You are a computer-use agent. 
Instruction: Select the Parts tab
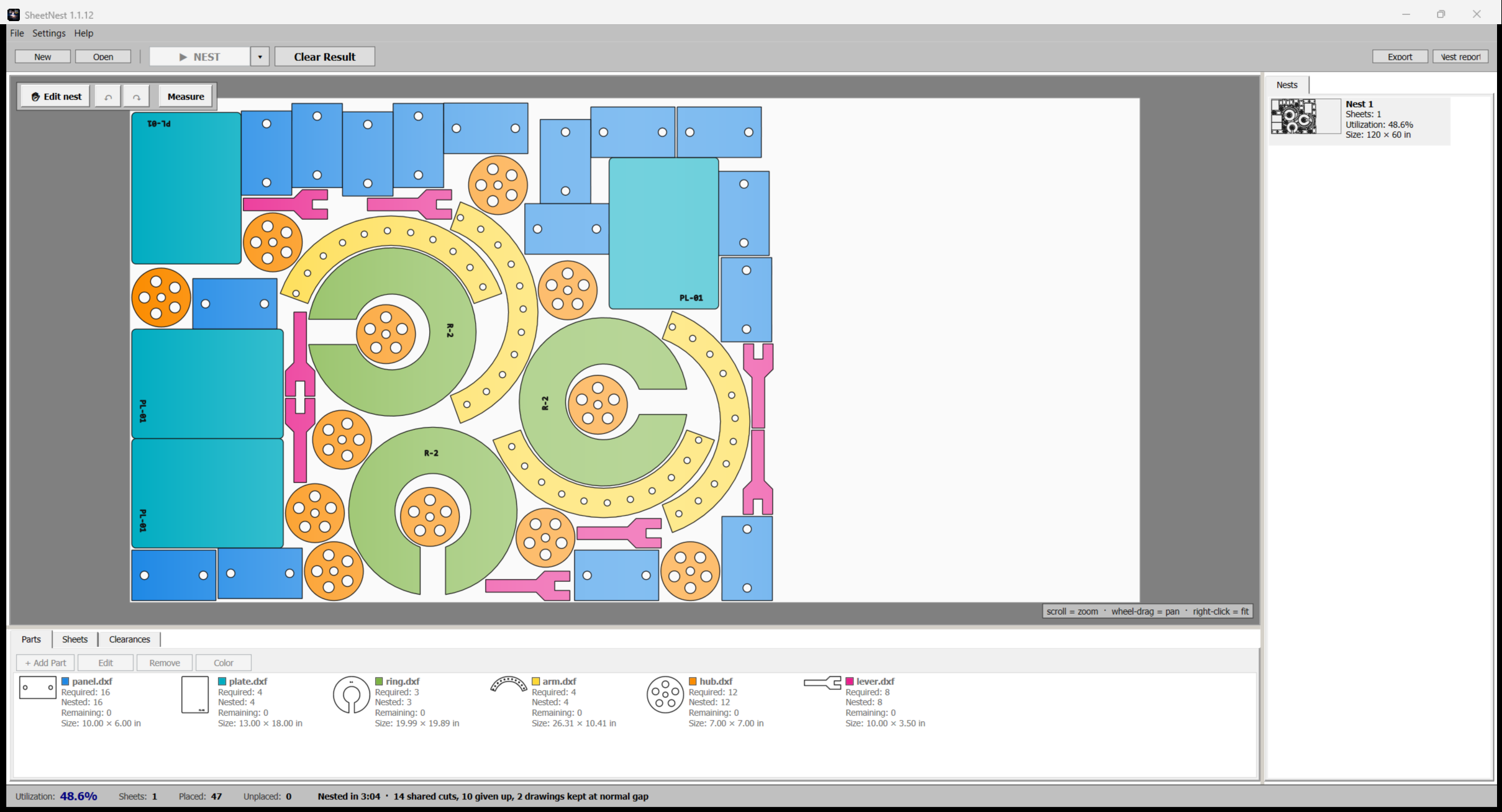tap(31, 639)
